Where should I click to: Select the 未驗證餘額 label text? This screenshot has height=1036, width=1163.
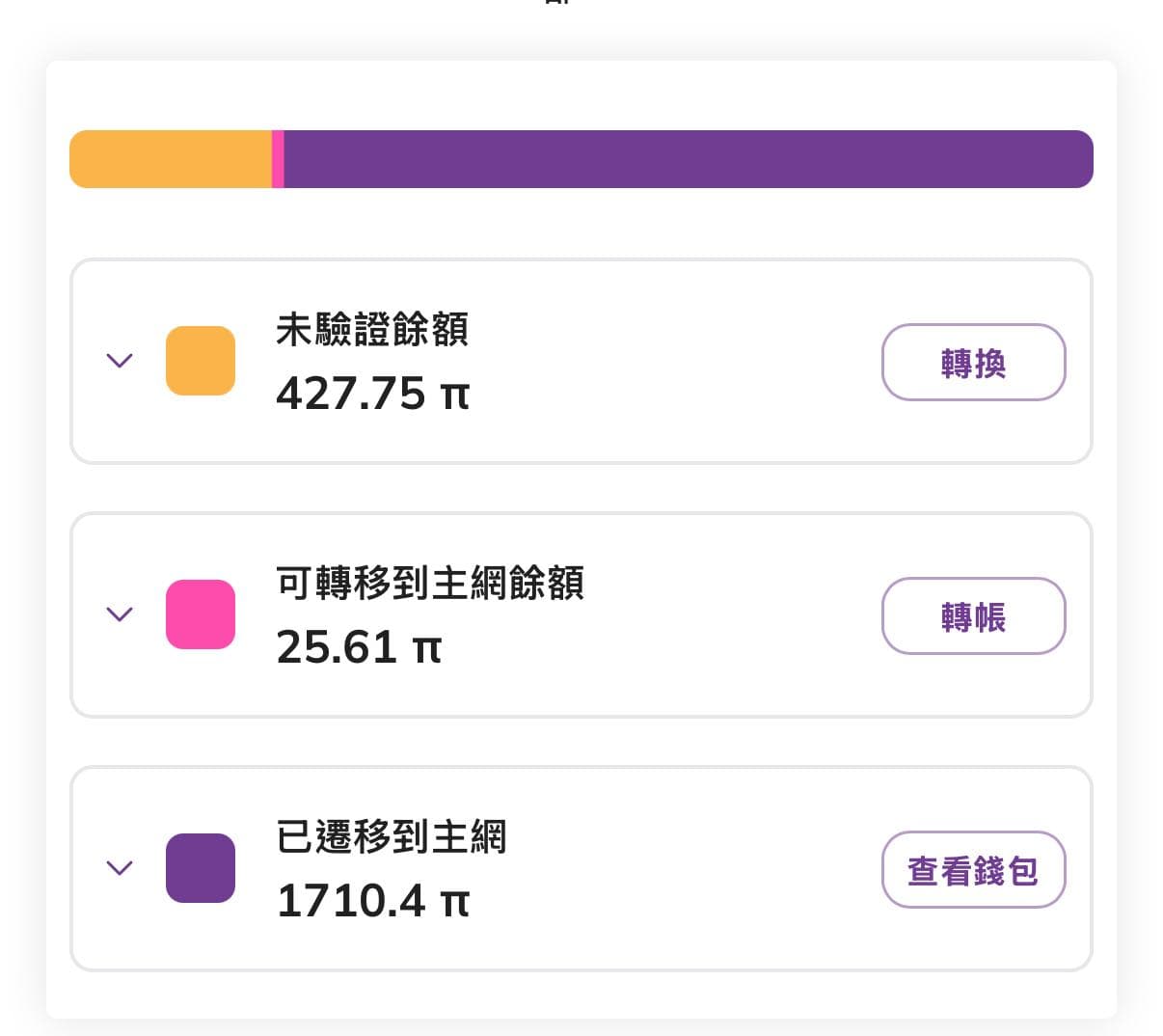point(371,331)
